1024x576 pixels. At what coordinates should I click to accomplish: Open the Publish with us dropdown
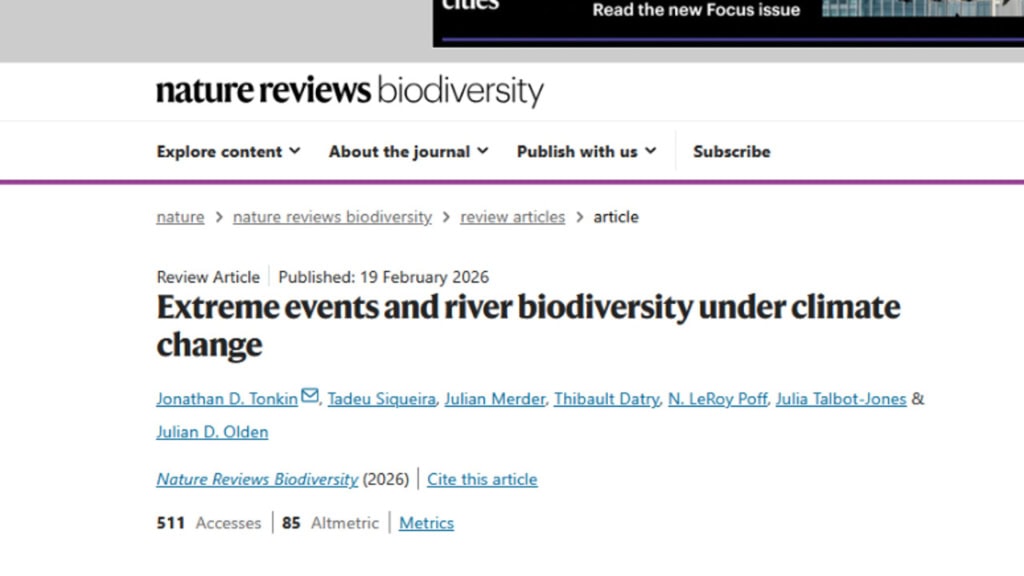[x=586, y=152]
